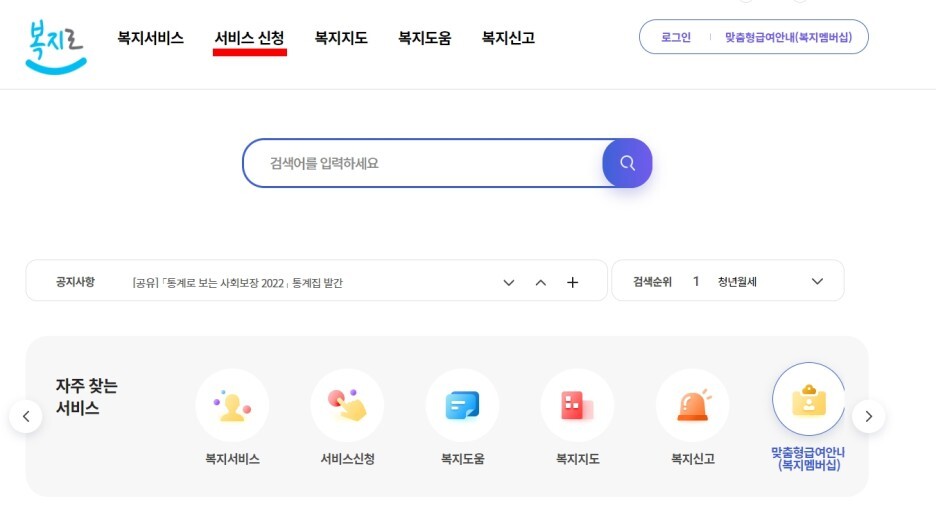Click the 복지로 logo

click(x=56, y=47)
